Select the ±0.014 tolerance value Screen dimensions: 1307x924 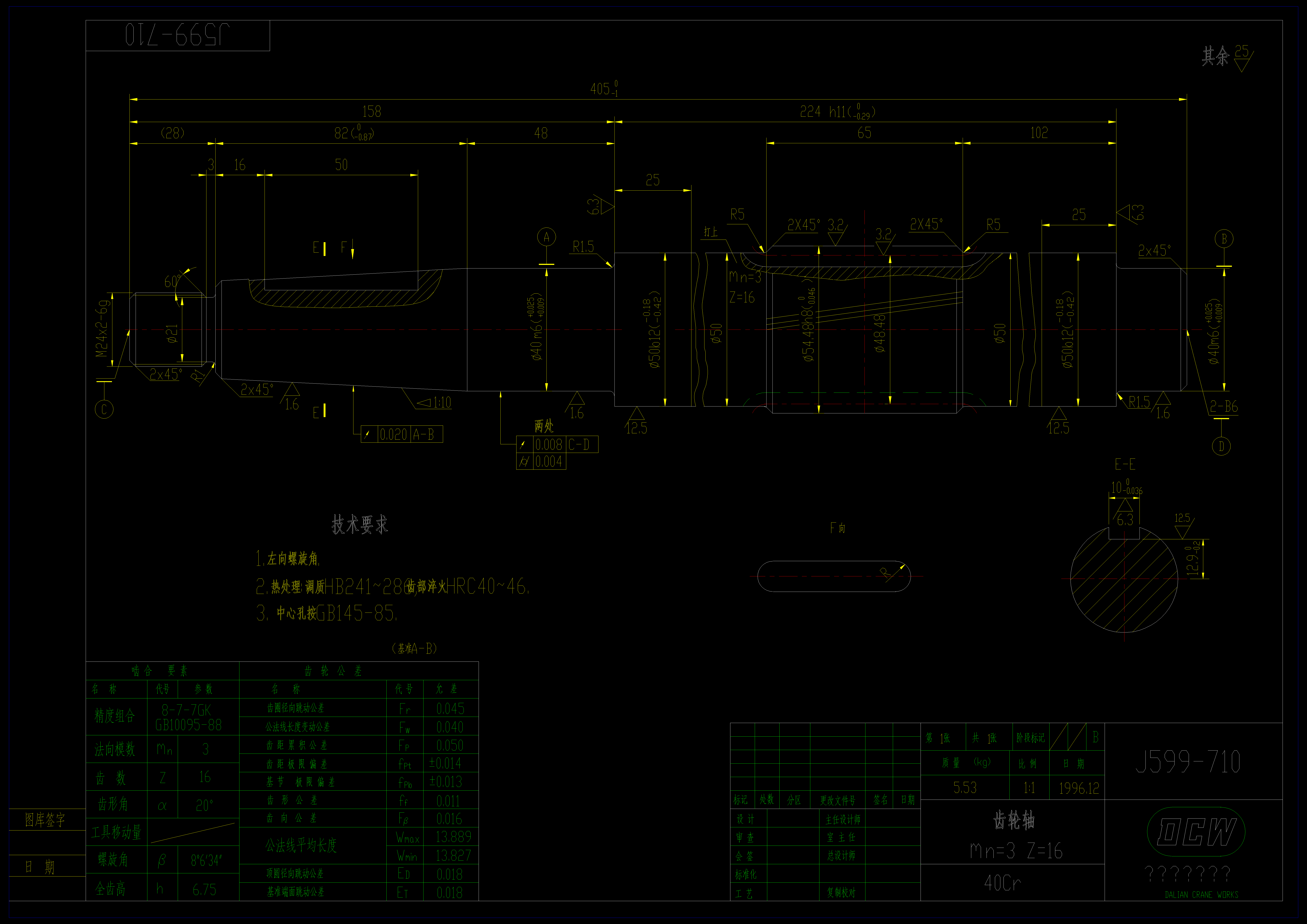(x=445, y=763)
